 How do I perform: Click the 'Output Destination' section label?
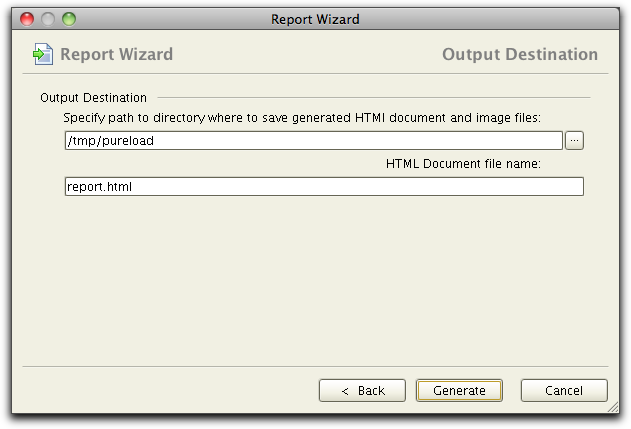(x=93, y=98)
